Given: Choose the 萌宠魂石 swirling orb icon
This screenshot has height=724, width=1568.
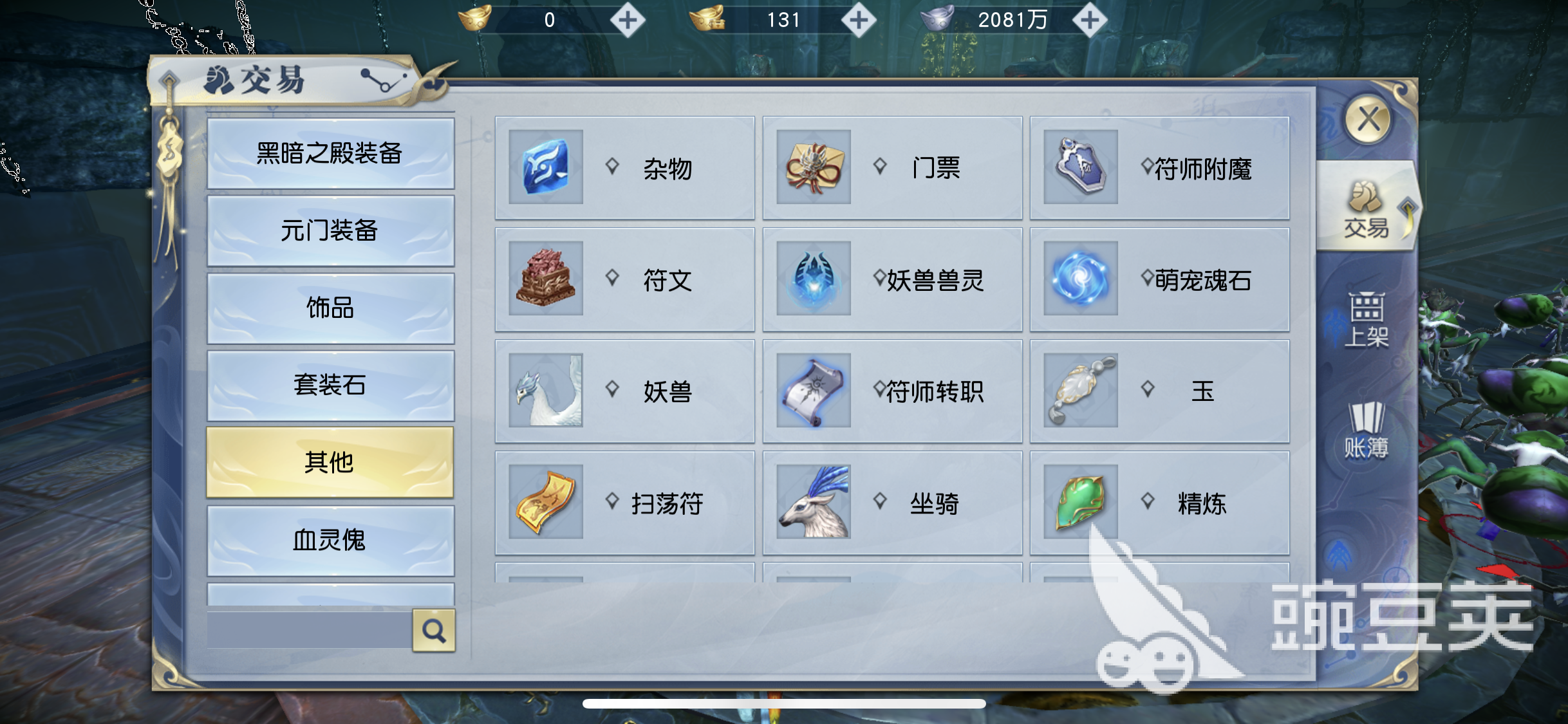Looking at the screenshot, I should point(1081,279).
